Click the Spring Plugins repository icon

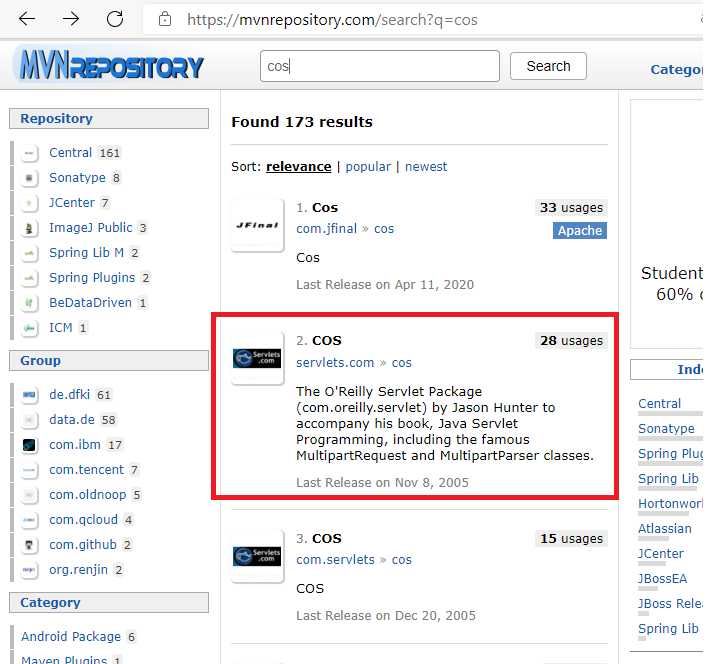click(x=29, y=278)
